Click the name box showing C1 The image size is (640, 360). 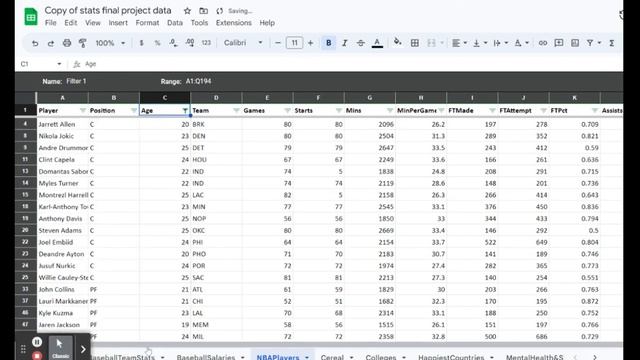(41, 64)
